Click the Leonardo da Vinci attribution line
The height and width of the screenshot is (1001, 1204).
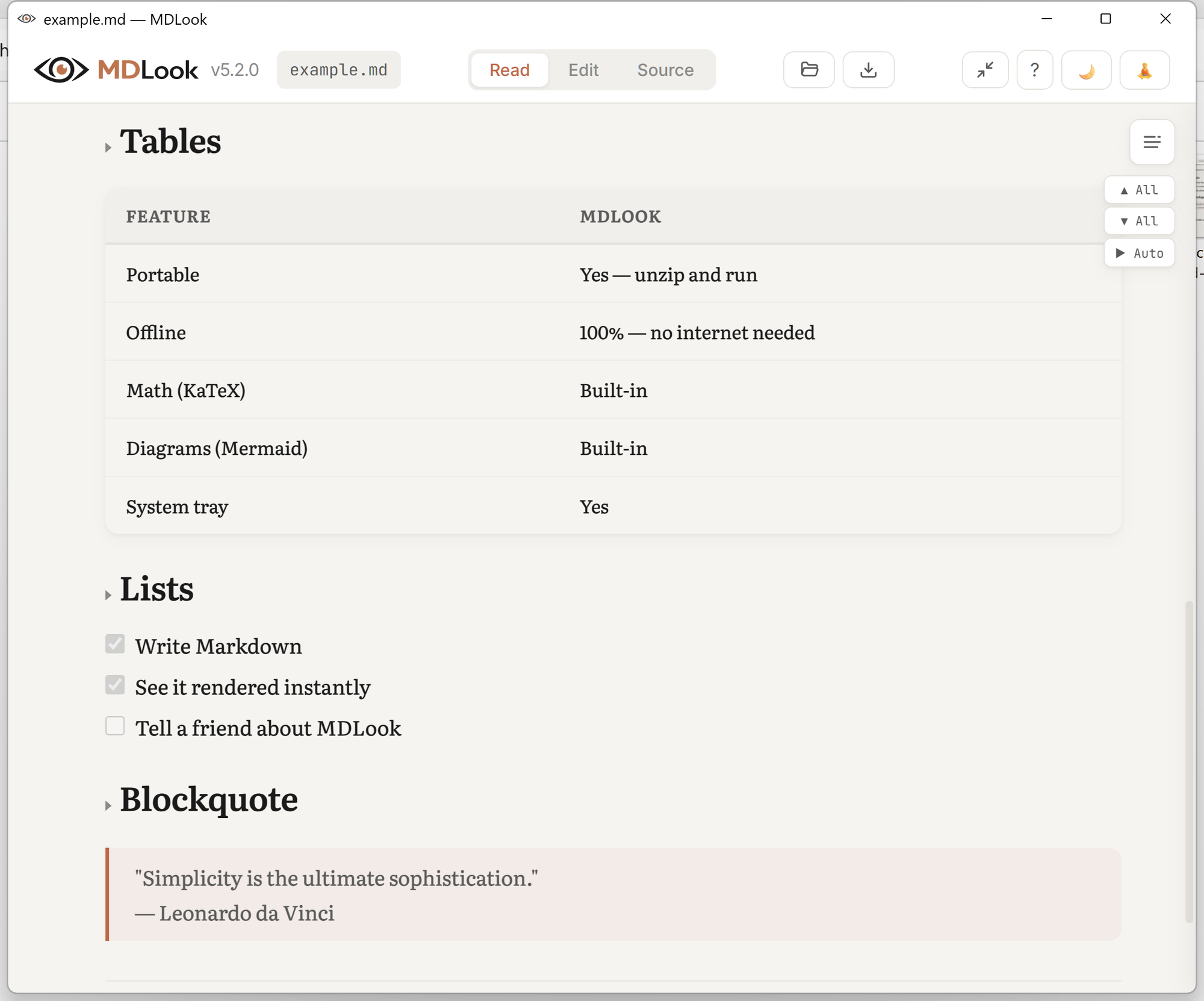(x=234, y=913)
